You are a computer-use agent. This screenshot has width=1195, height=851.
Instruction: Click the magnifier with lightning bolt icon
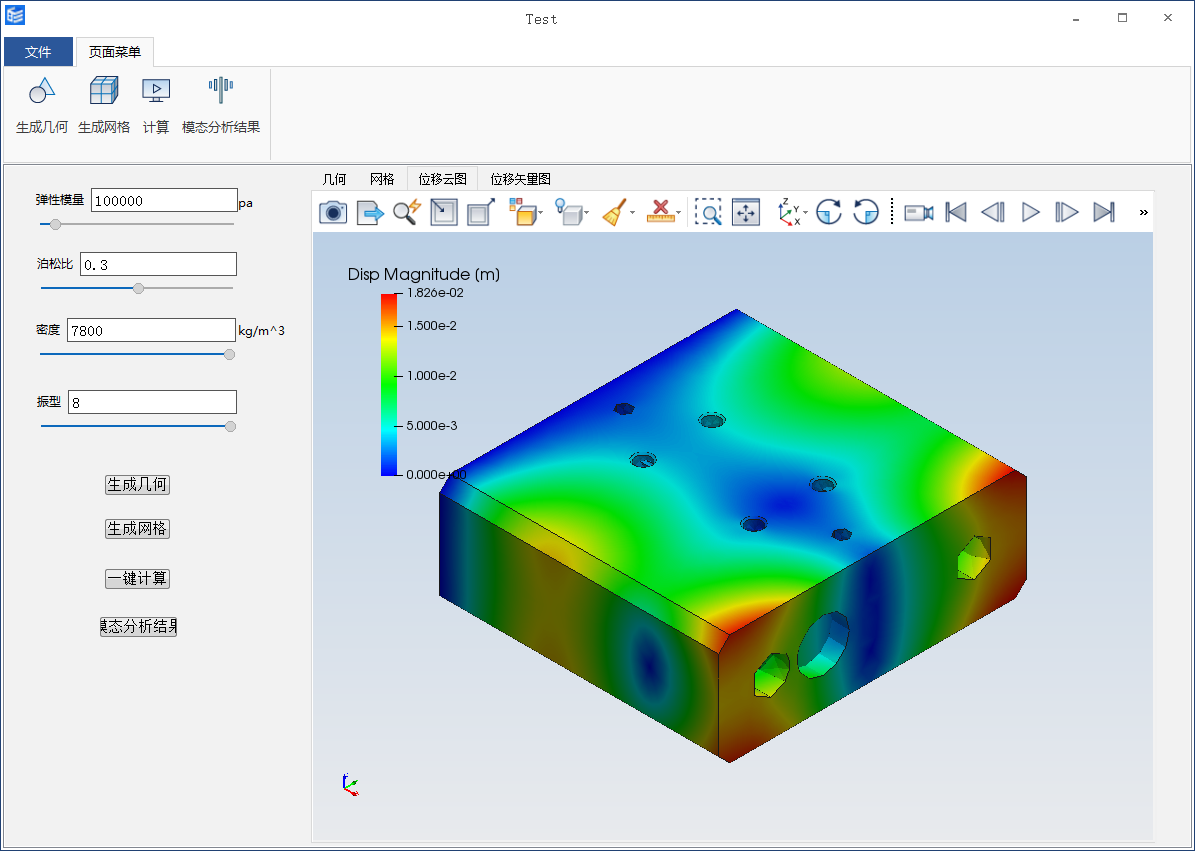click(x=407, y=212)
